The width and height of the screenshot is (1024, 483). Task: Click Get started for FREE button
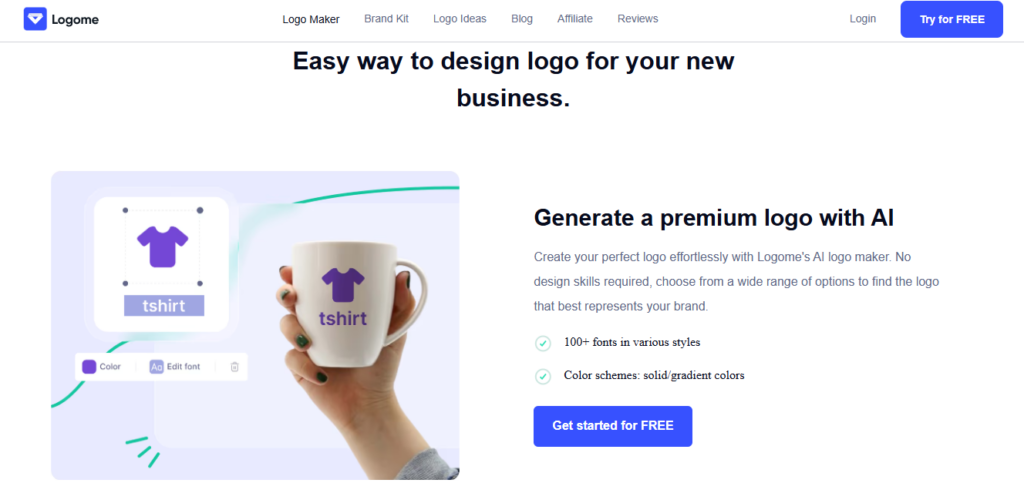(x=613, y=426)
